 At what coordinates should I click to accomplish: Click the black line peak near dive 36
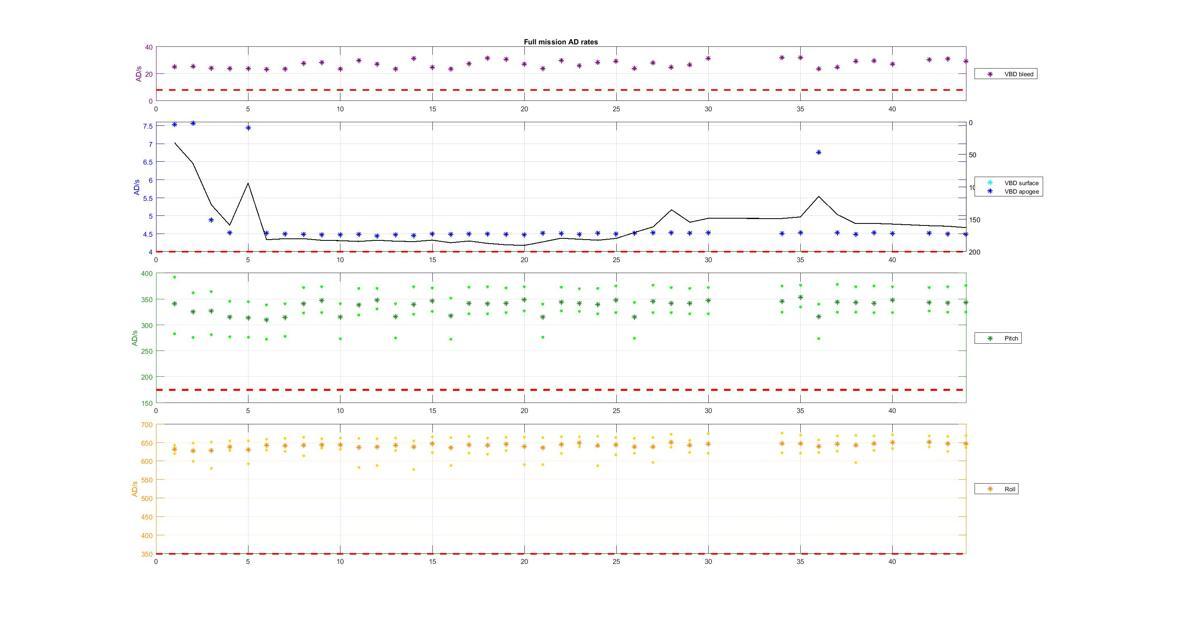[x=819, y=197]
